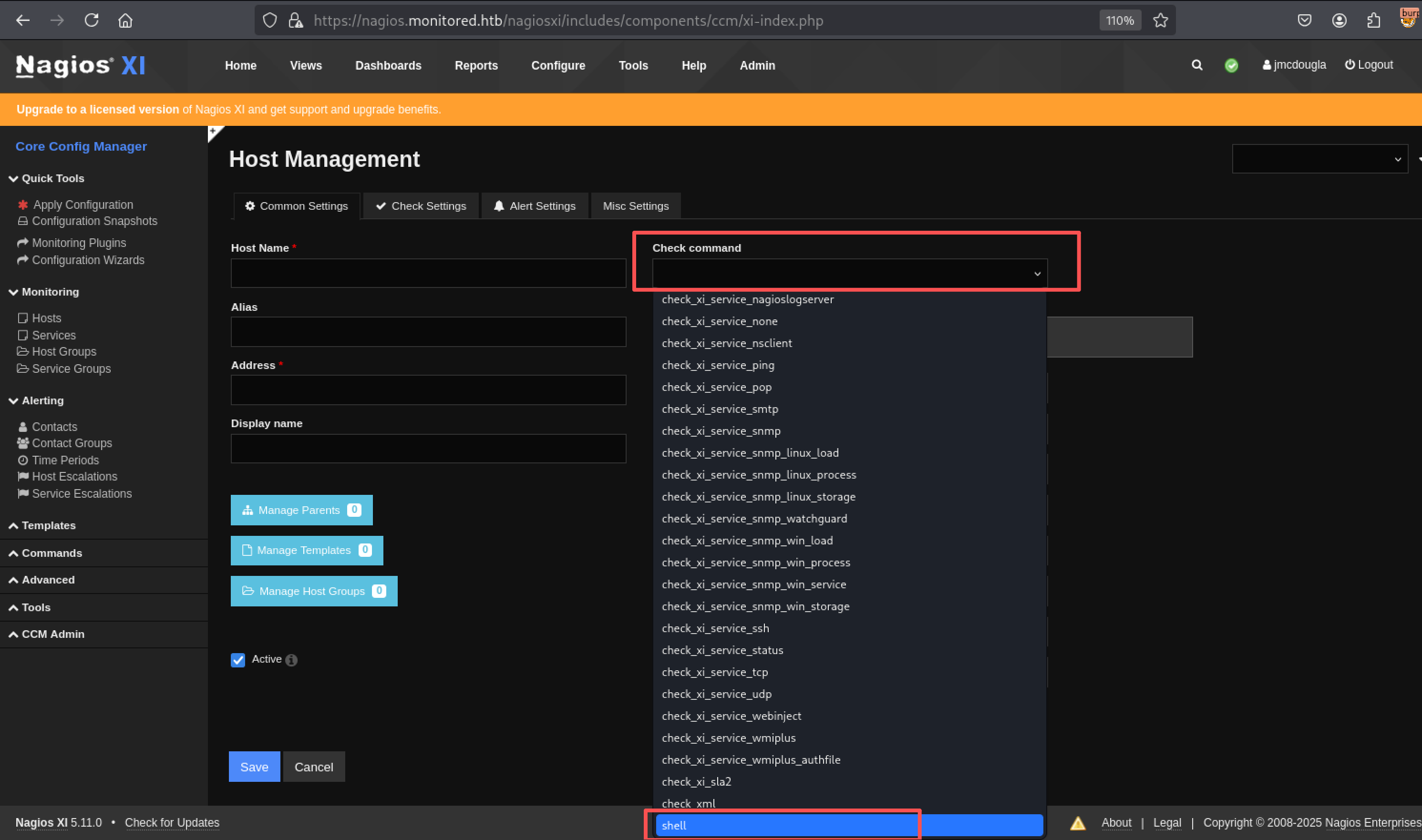Click the info icon next to Active
Viewport: 1422px width, 840px height.
tap(291, 660)
